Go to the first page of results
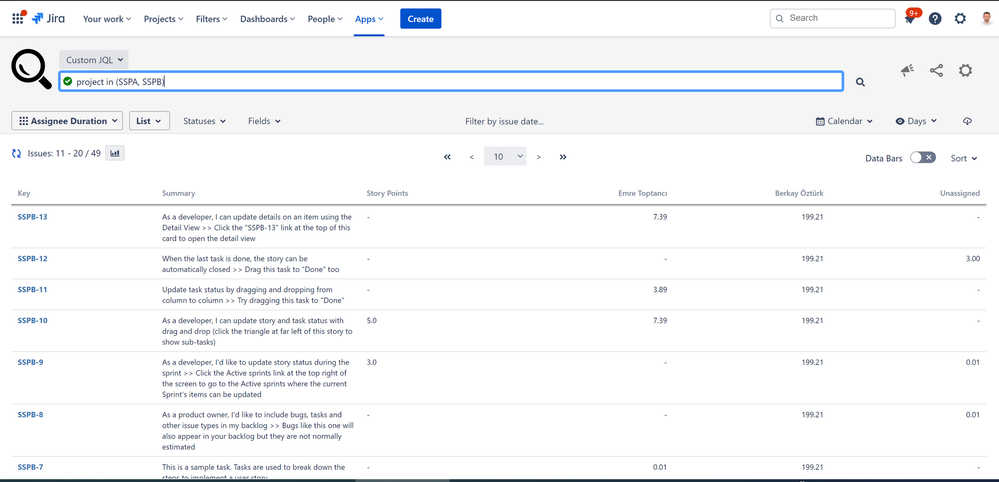The height and width of the screenshot is (482, 999). tap(447, 157)
